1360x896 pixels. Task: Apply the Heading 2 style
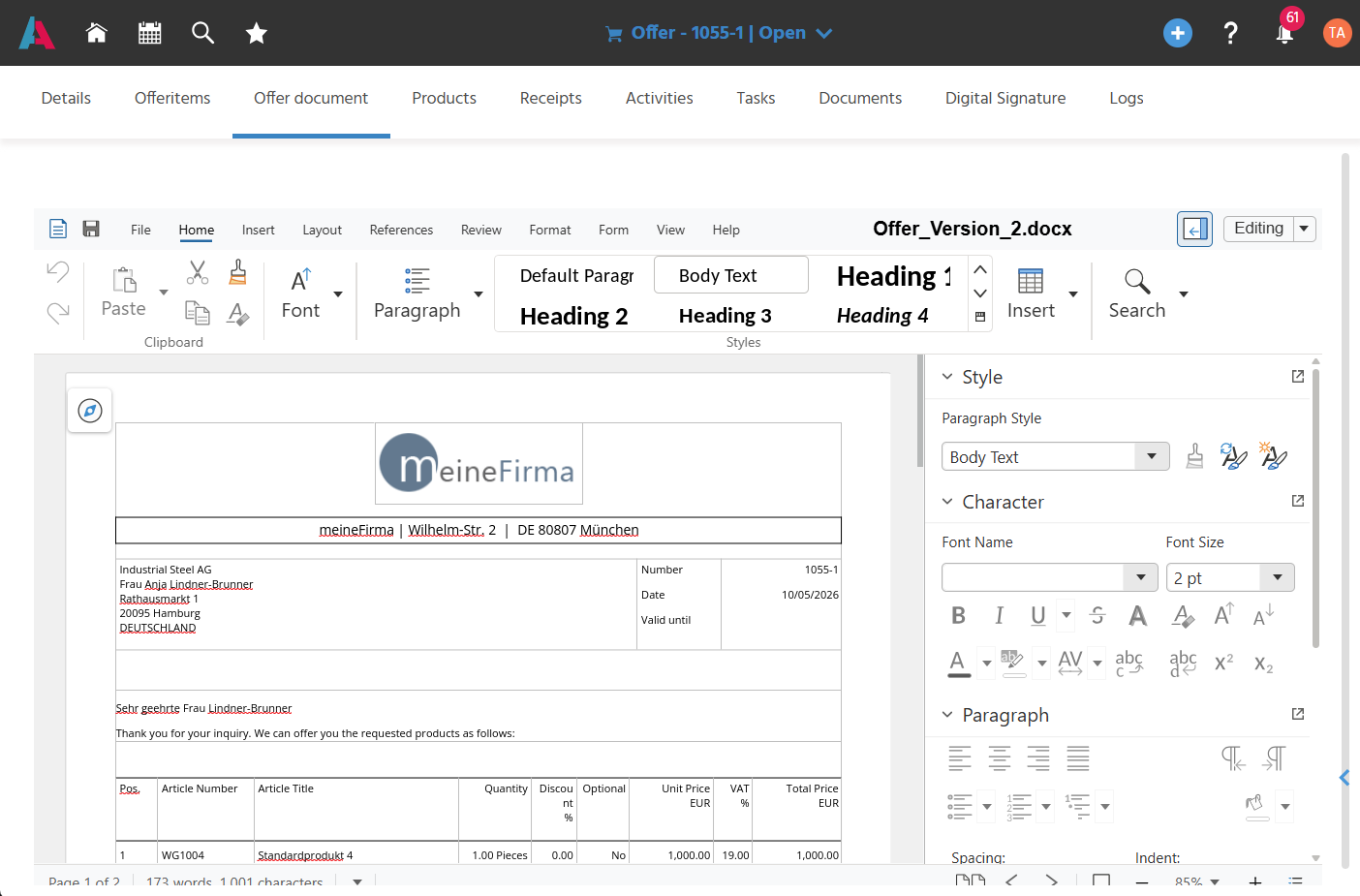[574, 316]
